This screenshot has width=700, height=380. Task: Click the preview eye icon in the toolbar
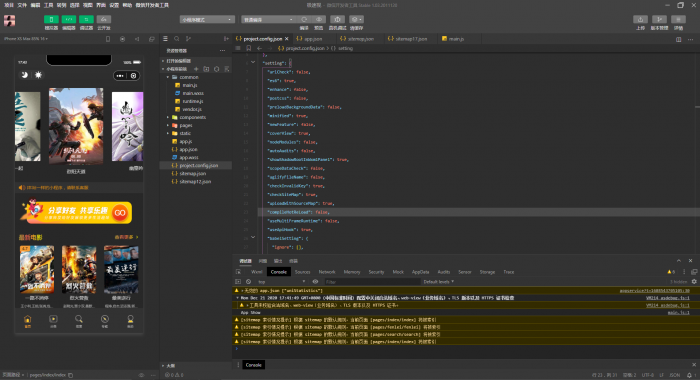tap(319, 20)
